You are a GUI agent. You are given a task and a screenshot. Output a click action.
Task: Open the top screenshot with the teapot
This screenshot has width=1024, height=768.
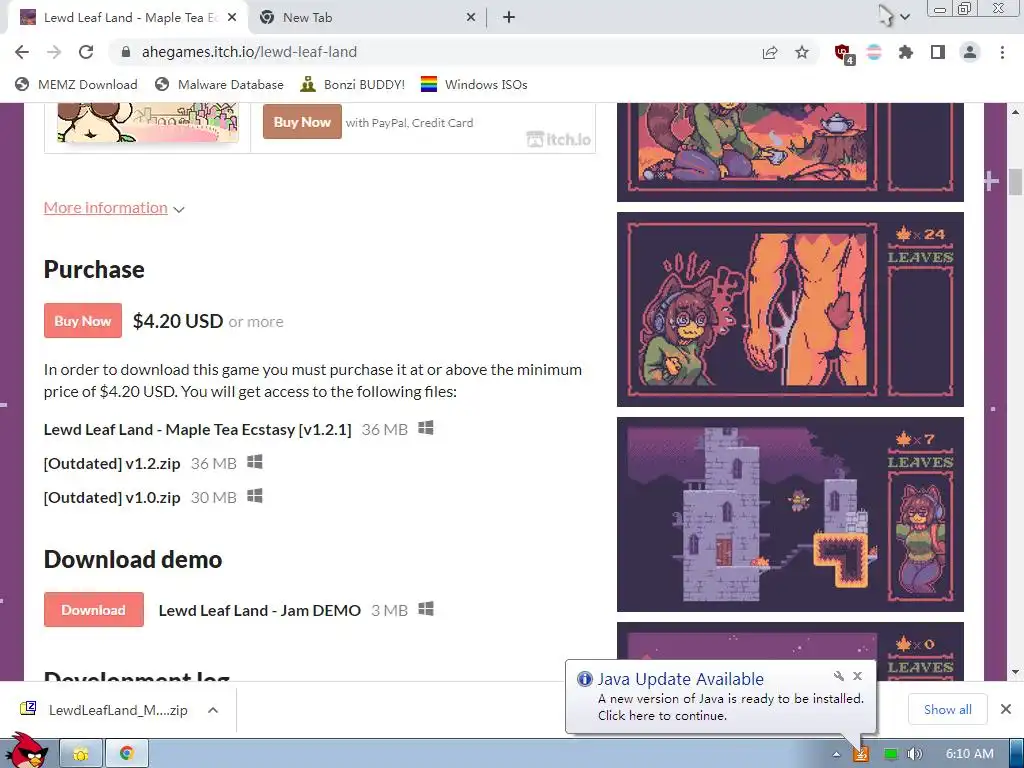(x=790, y=152)
